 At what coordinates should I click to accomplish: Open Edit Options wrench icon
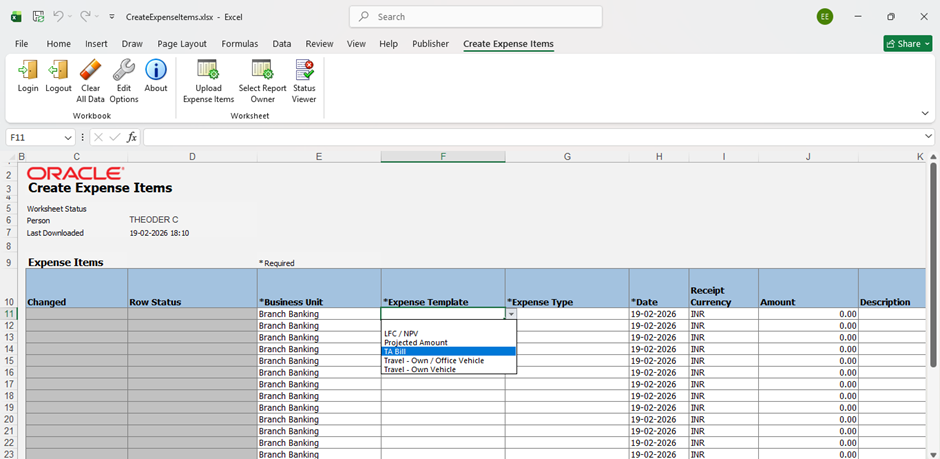click(x=123, y=70)
